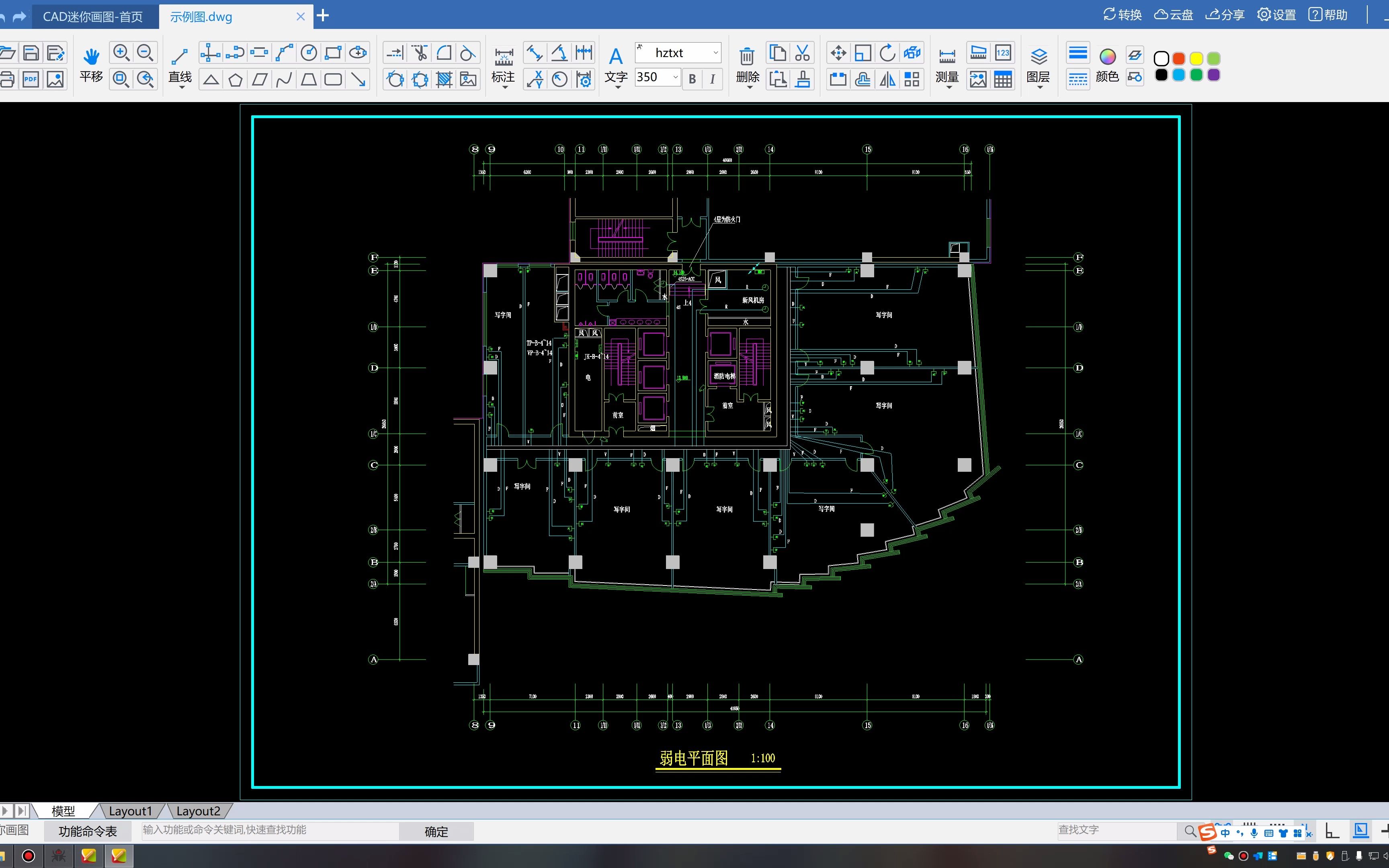This screenshot has width=1389, height=868.
Task: Select the pentagon polygon tool
Action: (236, 79)
